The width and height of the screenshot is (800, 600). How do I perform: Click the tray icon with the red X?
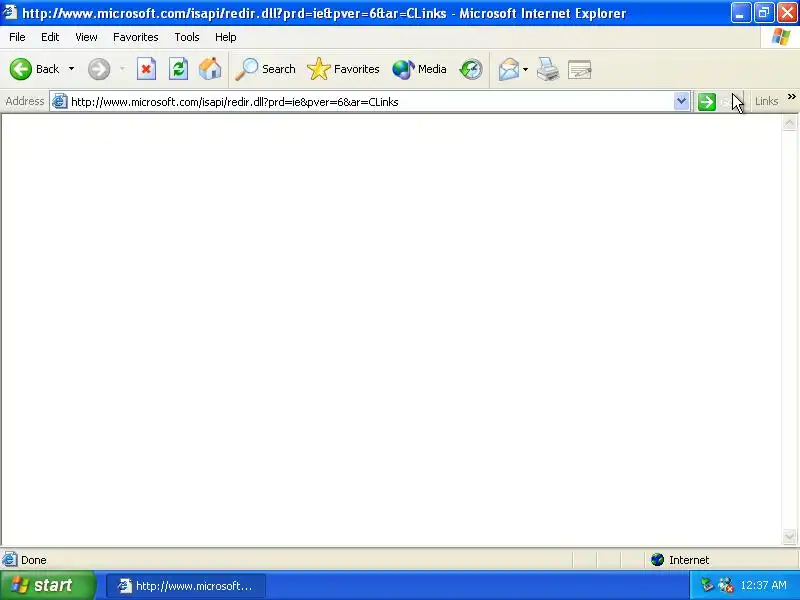(x=726, y=585)
